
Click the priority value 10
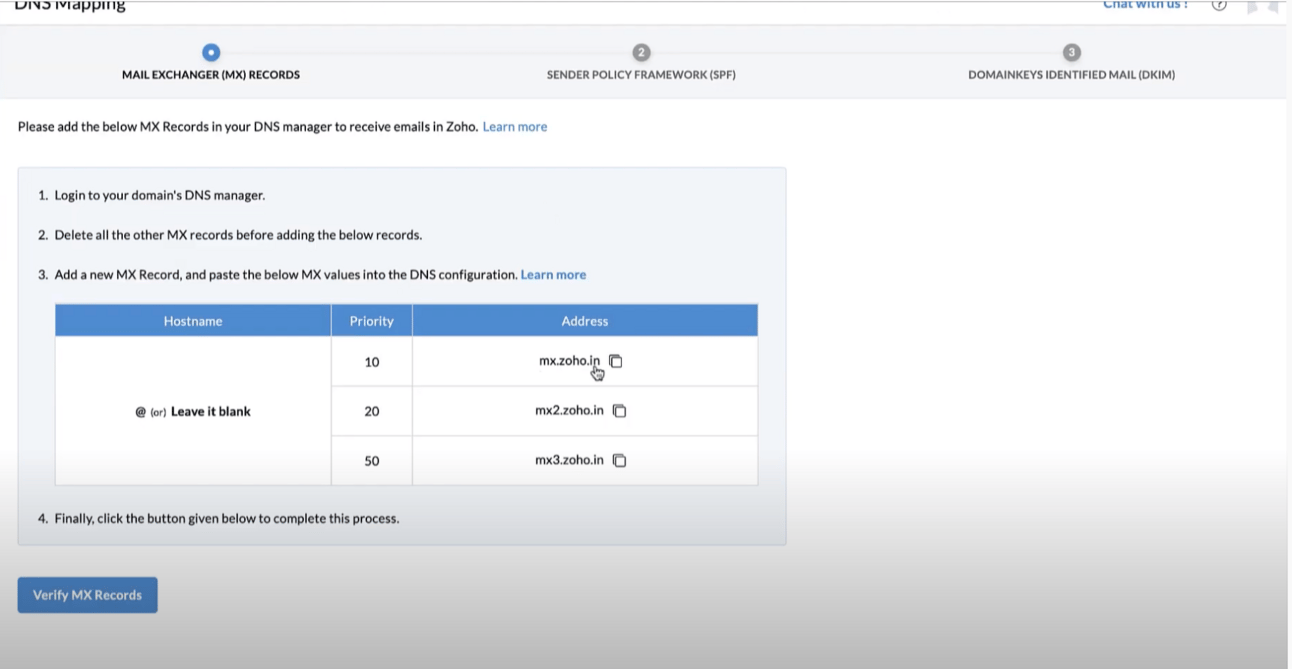pyautogui.click(x=372, y=362)
